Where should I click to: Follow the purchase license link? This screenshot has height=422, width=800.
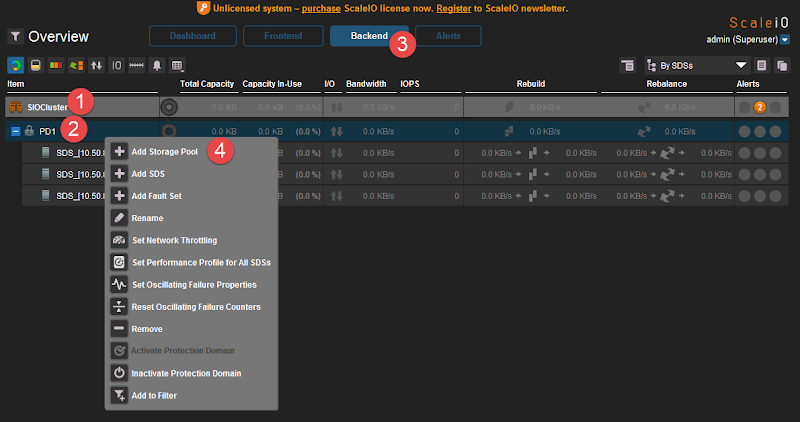click(x=321, y=8)
